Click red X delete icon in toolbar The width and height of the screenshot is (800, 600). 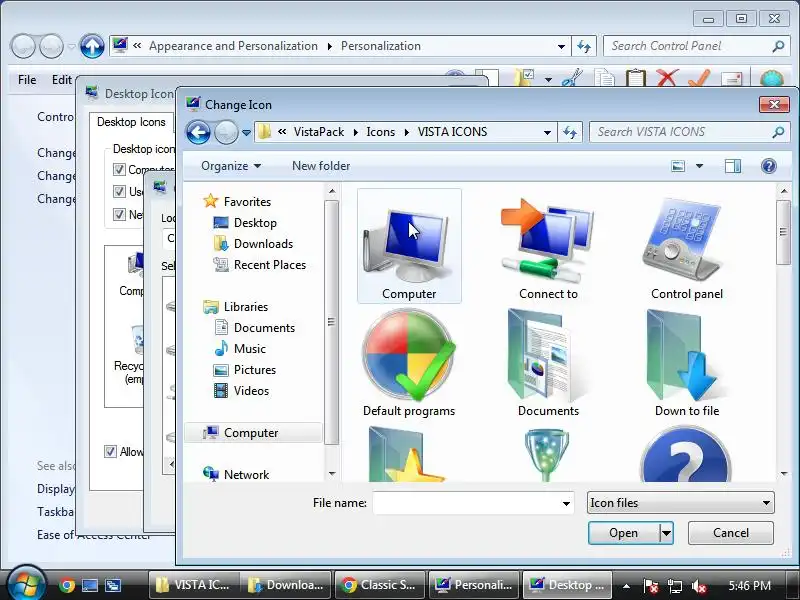coord(667,78)
